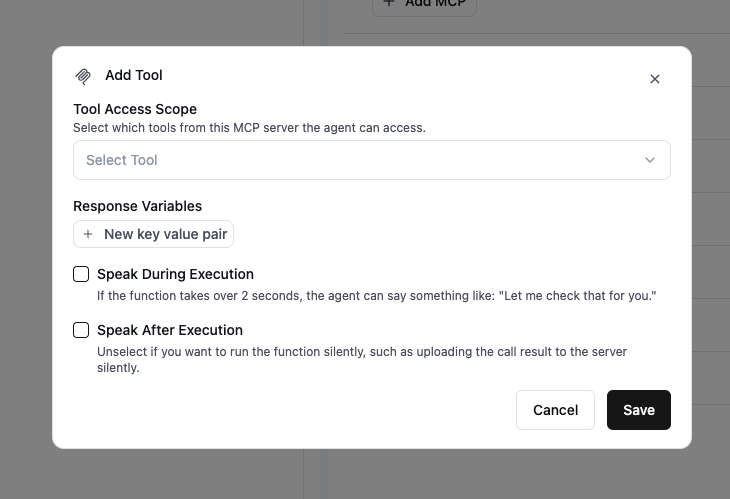Viewport: 730px width, 499px height.
Task: Add a New key value pair
Action: click(x=153, y=234)
